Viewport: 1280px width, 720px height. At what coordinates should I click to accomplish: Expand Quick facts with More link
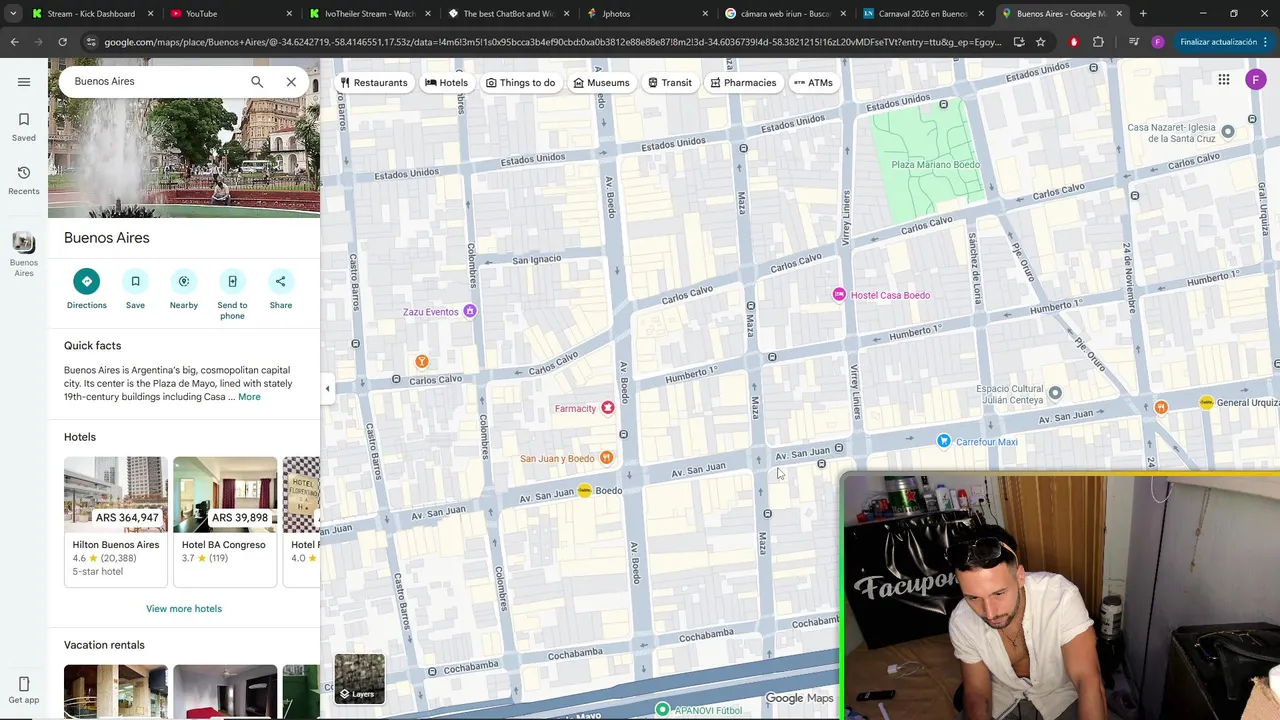[249, 397]
